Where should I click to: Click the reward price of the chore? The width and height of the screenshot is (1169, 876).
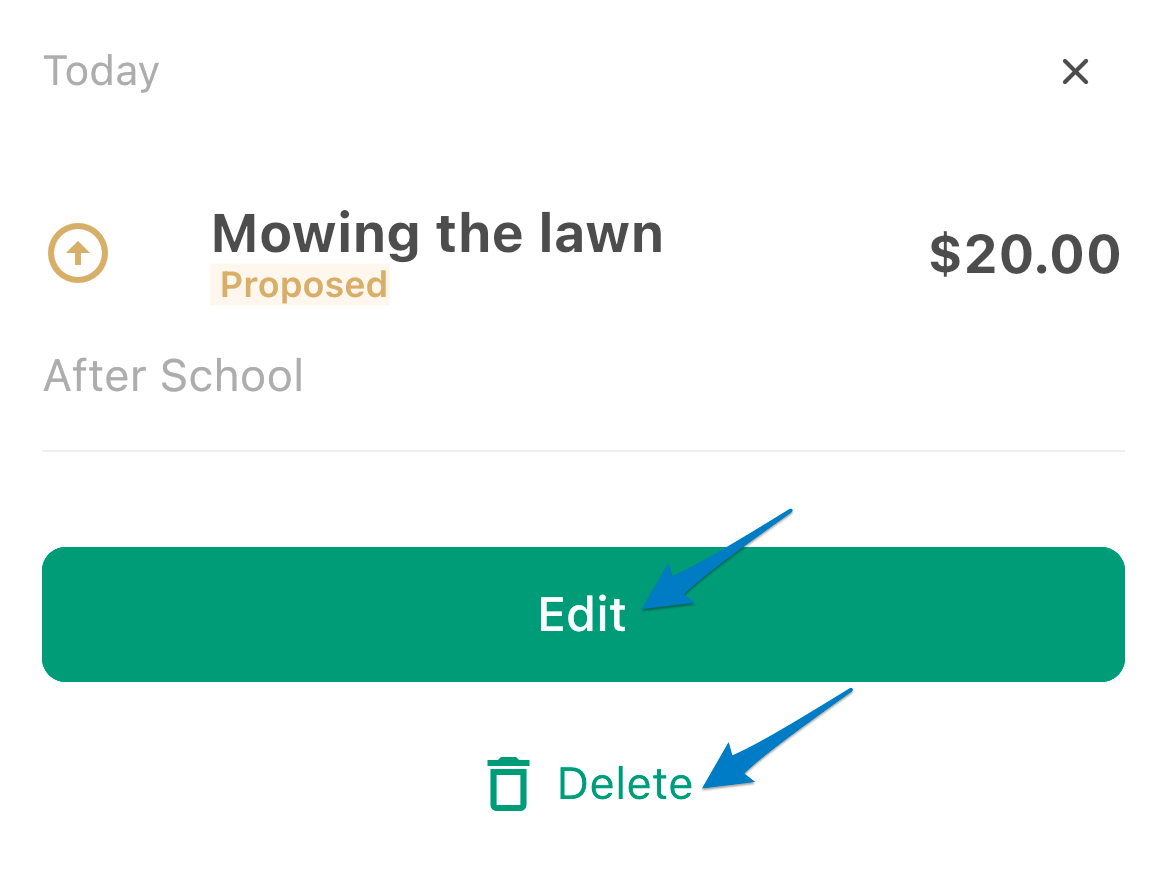click(x=1024, y=254)
